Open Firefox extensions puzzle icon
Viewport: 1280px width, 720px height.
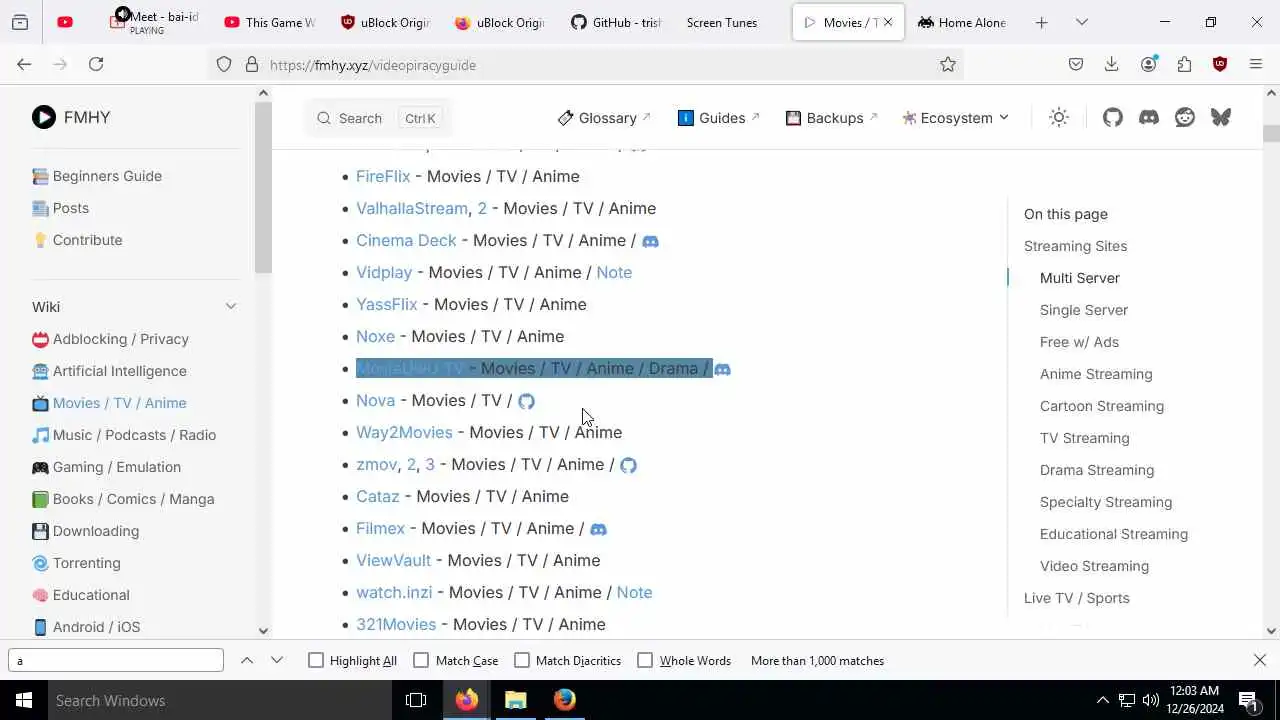[1184, 64]
